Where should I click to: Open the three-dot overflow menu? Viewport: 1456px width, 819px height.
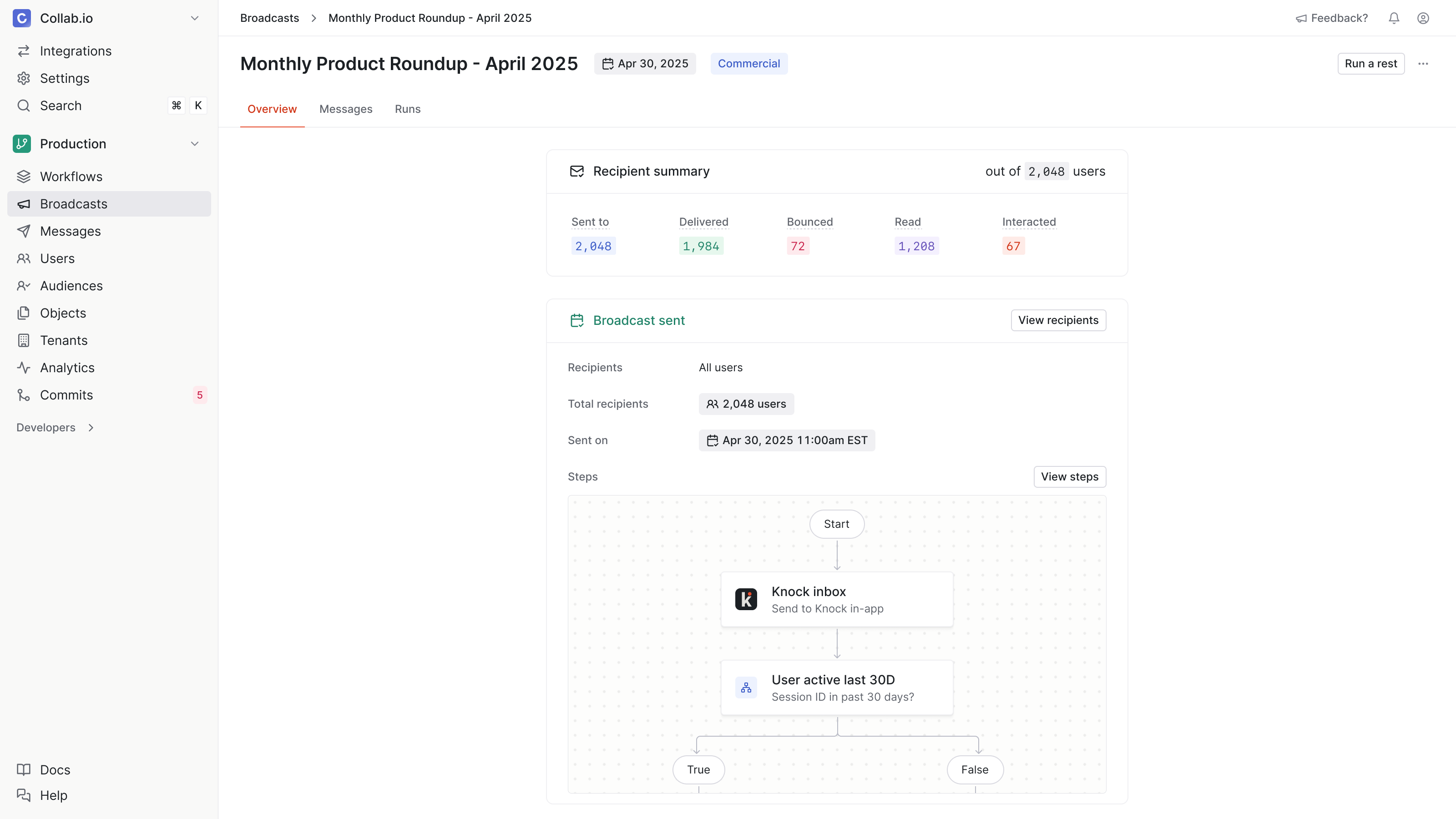(1423, 63)
